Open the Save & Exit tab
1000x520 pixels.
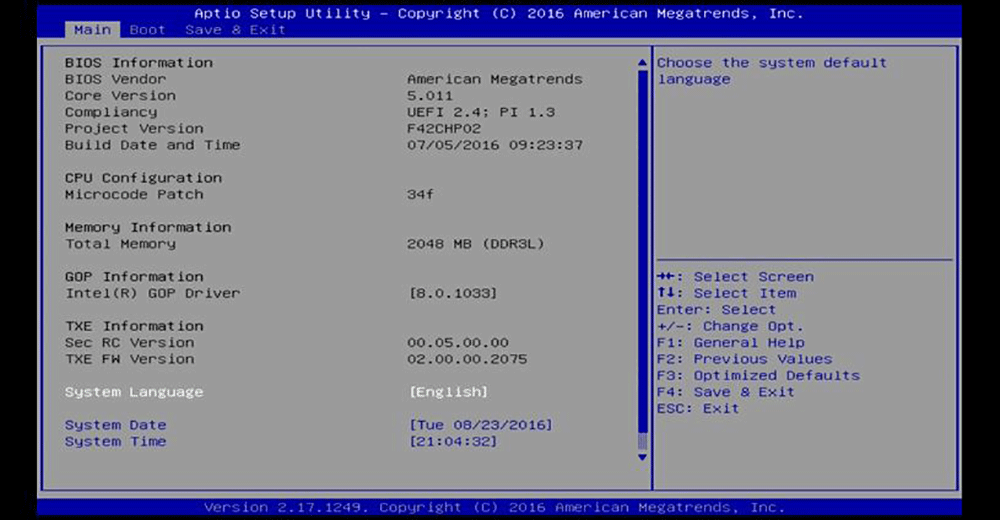235,30
